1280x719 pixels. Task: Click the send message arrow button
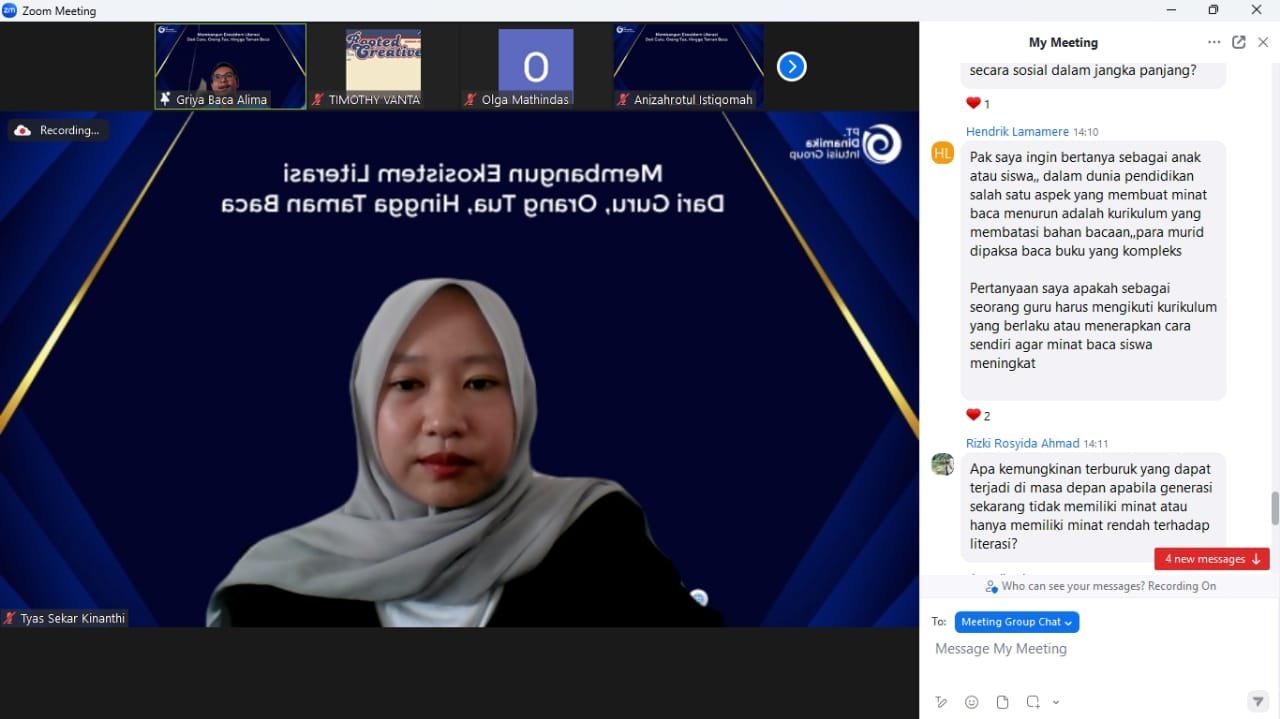pyautogui.click(x=1257, y=702)
